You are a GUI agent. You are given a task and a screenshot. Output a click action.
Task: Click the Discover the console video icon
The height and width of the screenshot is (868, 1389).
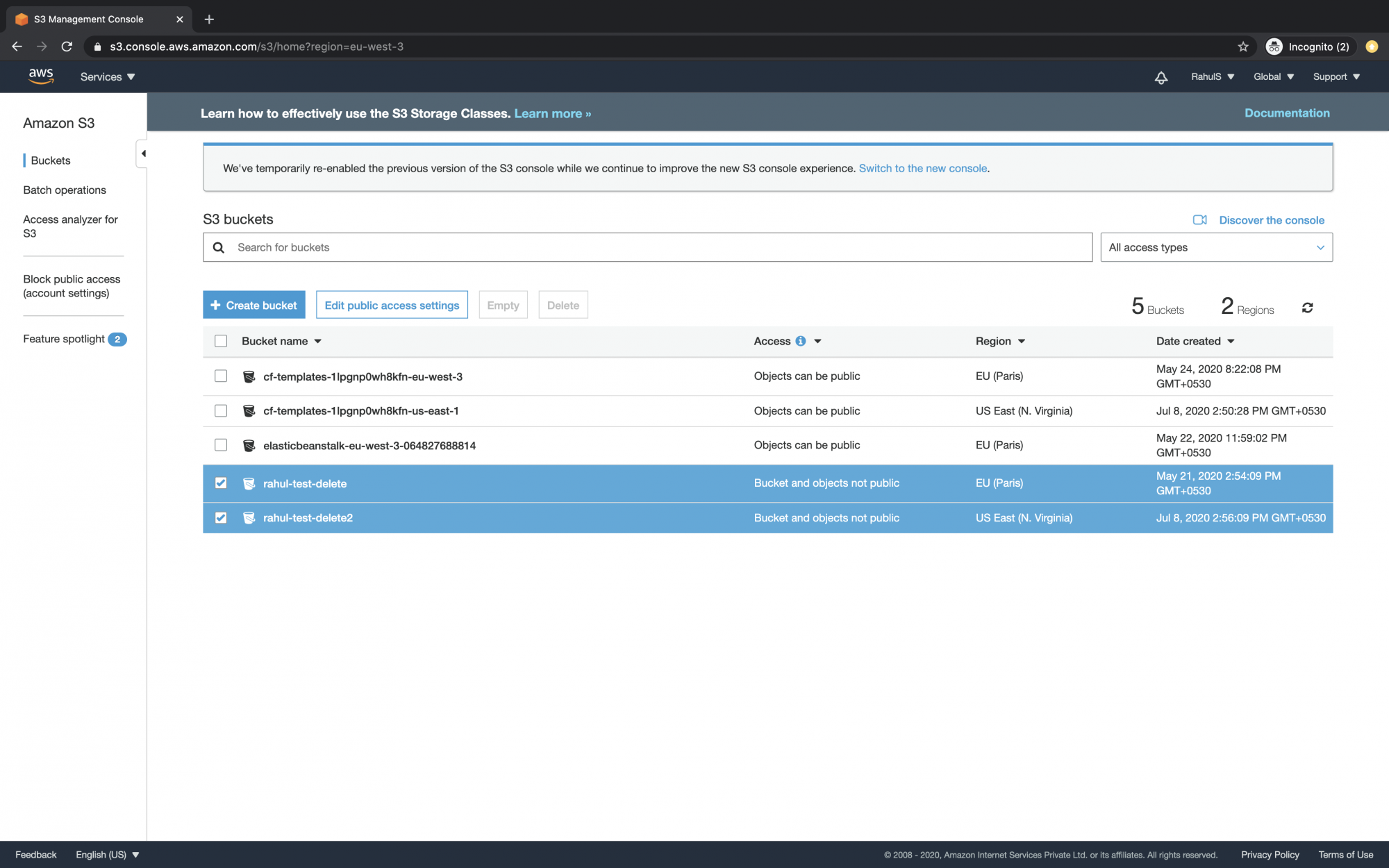(x=1199, y=219)
